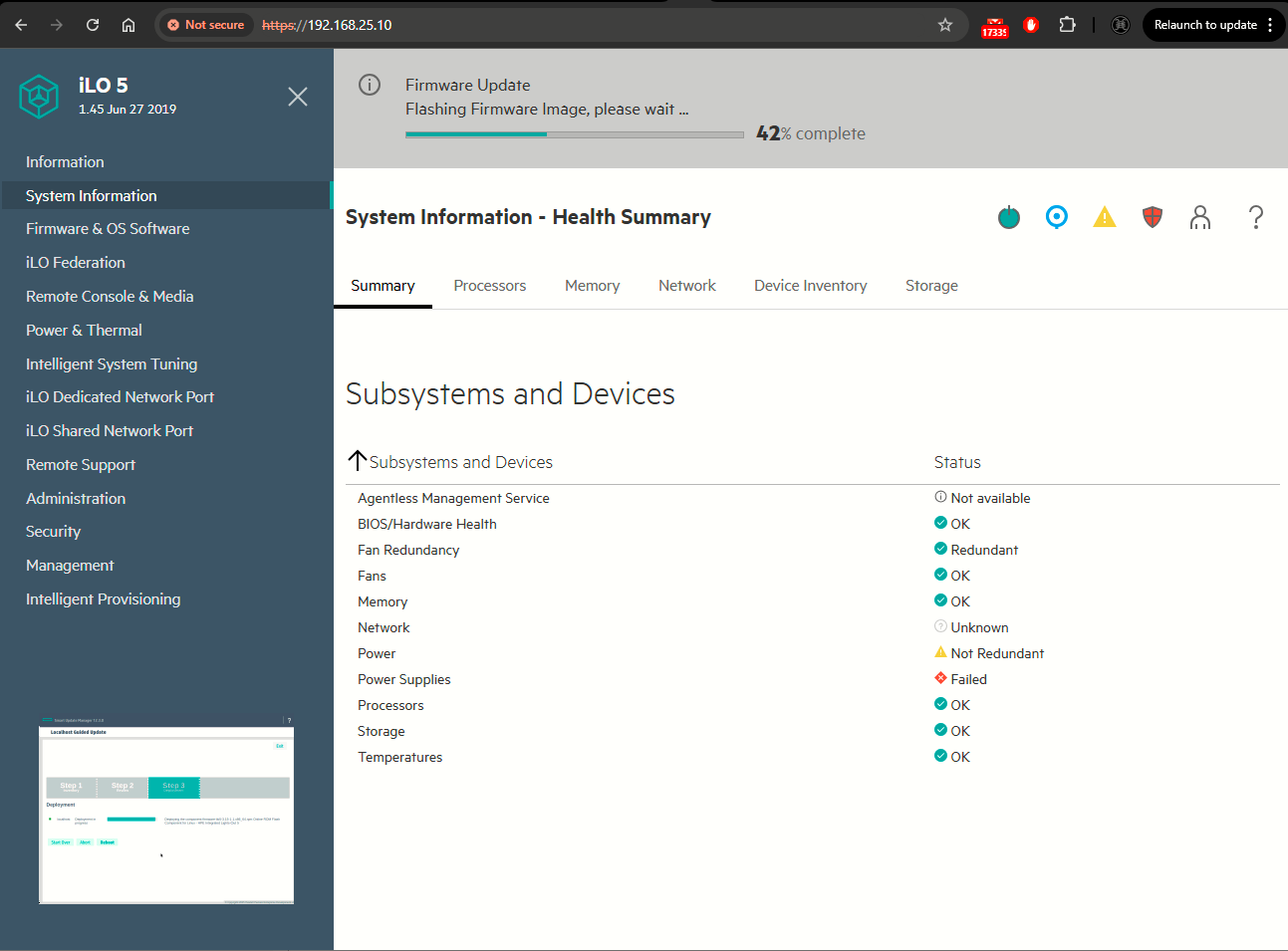Go to browser home page
Viewport: 1288px width, 951px height.
[x=129, y=25]
